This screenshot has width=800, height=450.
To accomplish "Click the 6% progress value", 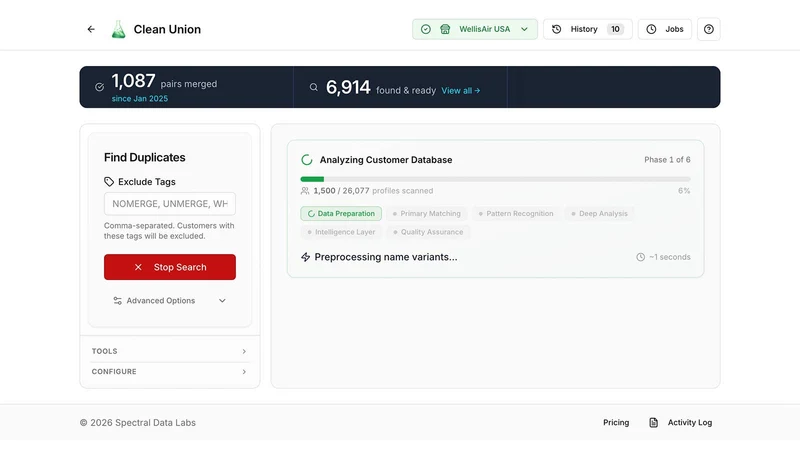I will [684, 191].
